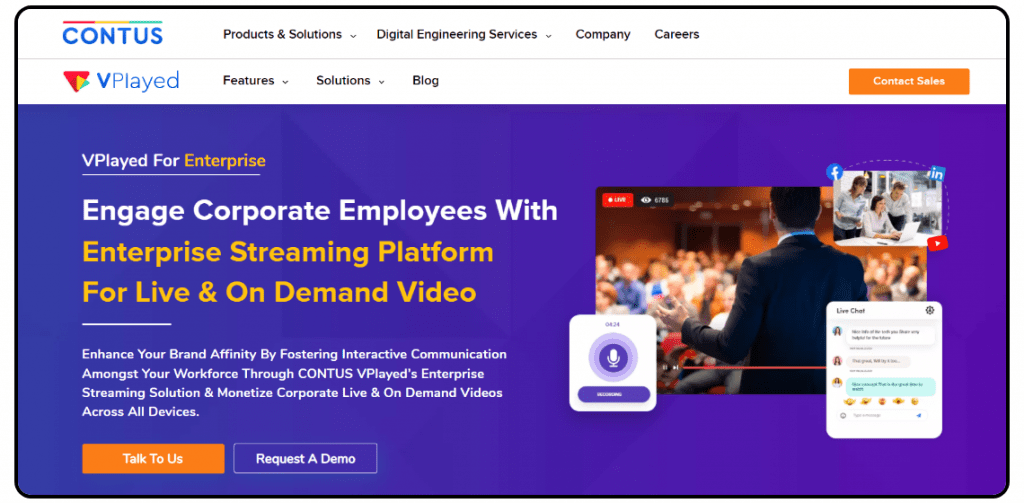Click the VPlayed logo
Image resolution: width=1024 pixels, height=503 pixels.
click(121, 81)
